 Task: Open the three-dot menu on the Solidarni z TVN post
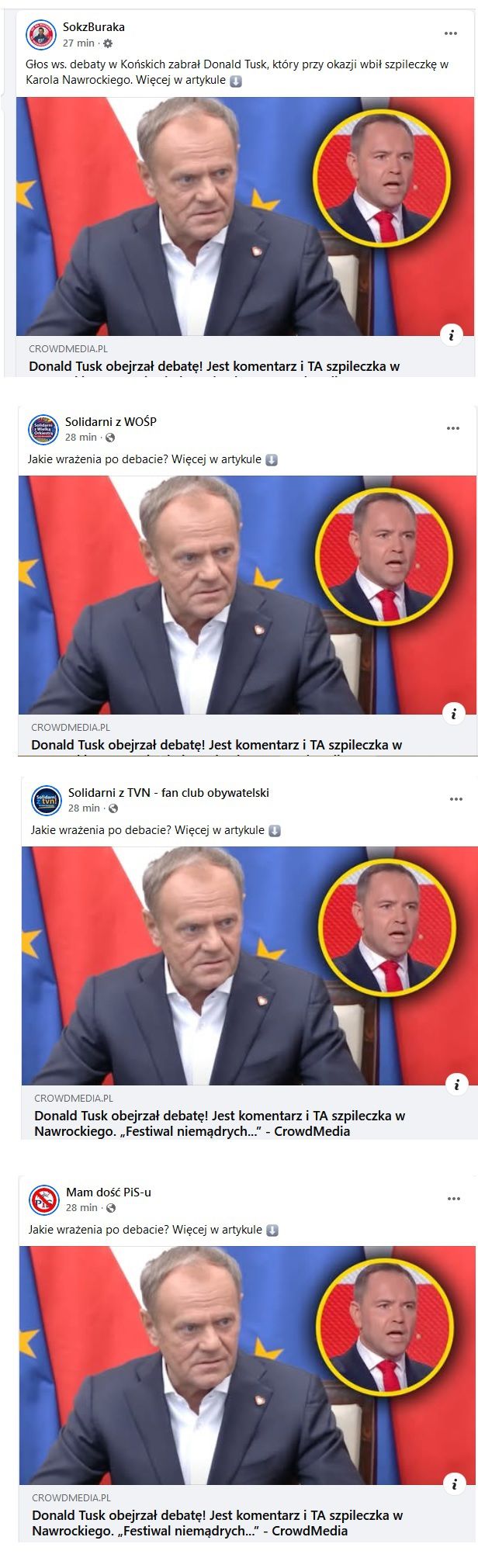[x=456, y=799]
